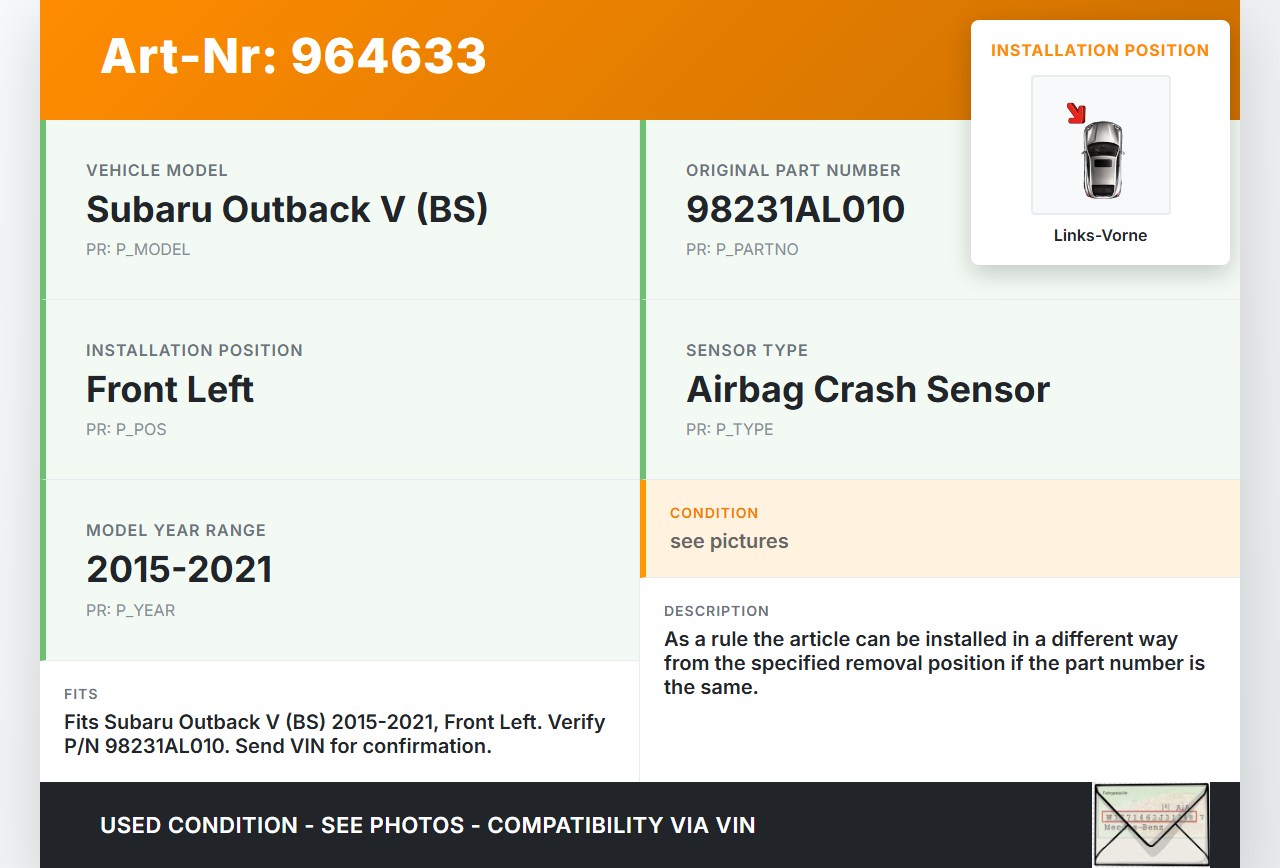The image size is (1280, 868).
Task: Click the Fits compatibility paragraph
Action: (x=334, y=734)
